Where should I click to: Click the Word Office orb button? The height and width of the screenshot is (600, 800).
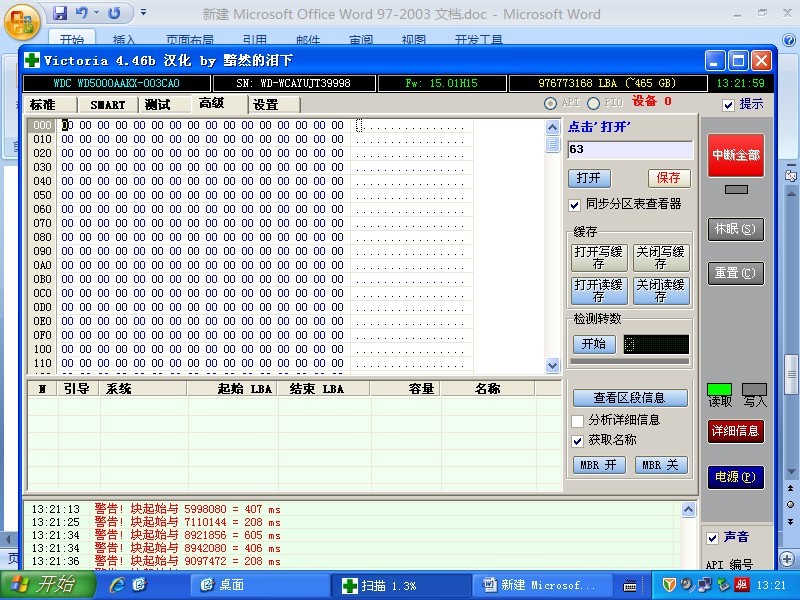click(22, 21)
